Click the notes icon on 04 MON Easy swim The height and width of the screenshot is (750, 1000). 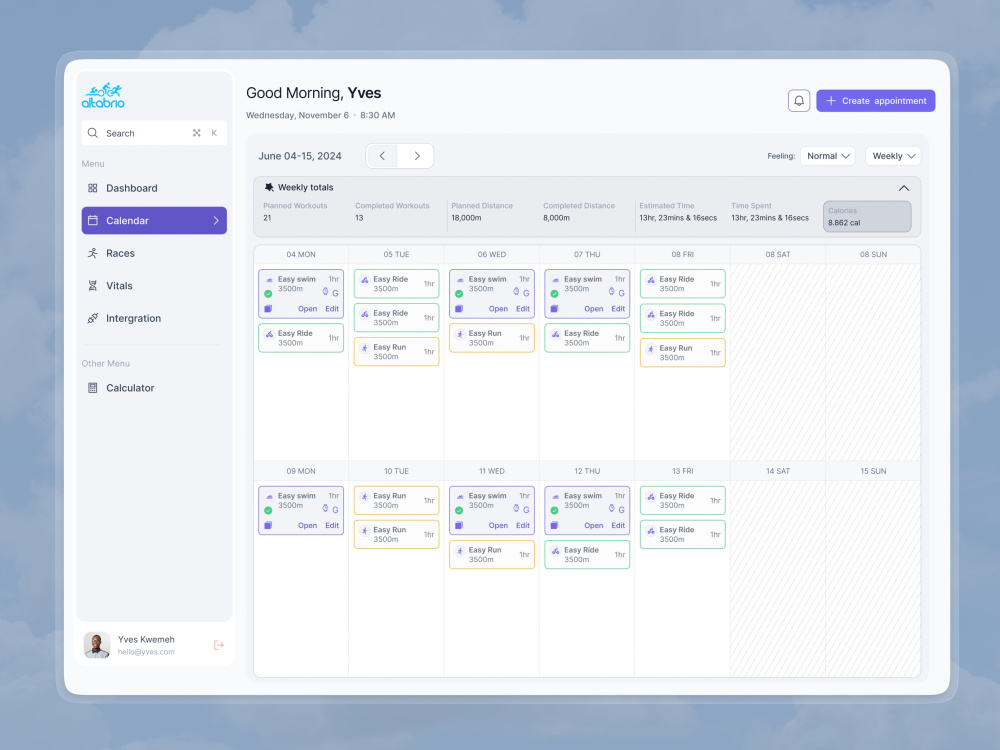(268, 309)
